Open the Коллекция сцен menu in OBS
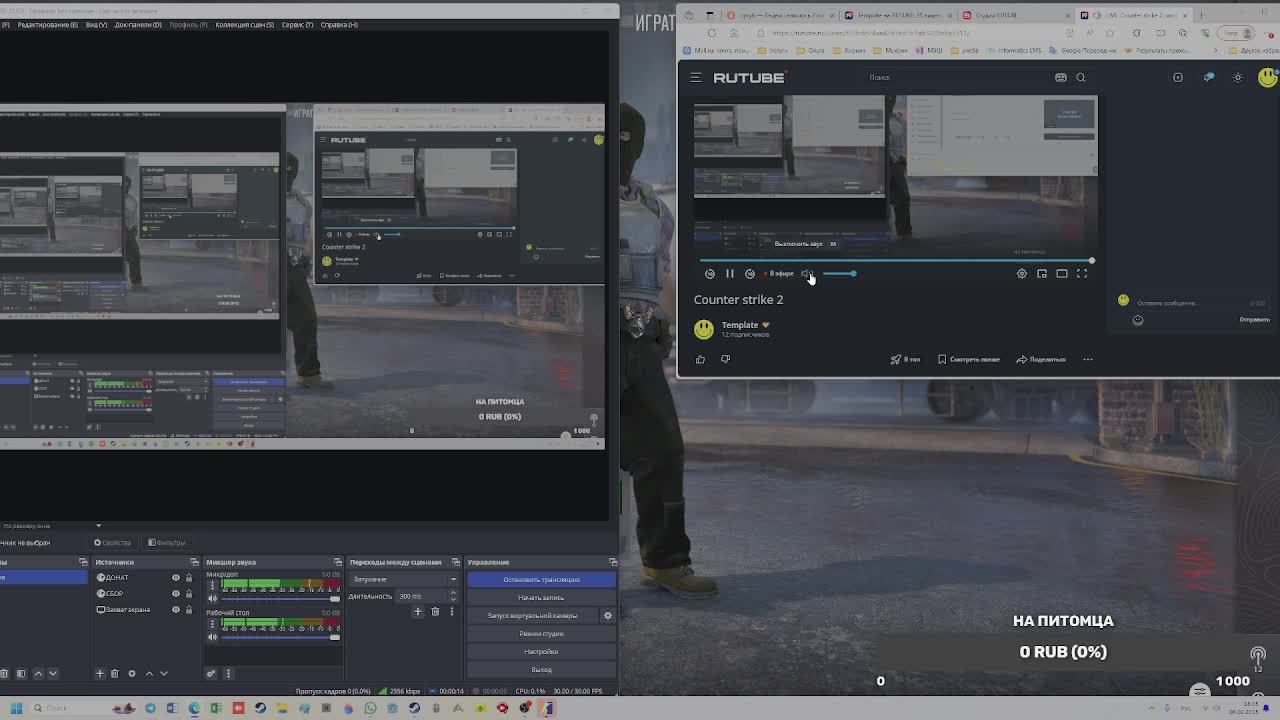The height and width of the screenshot is (720, 1280). click(x=244, y=24)
